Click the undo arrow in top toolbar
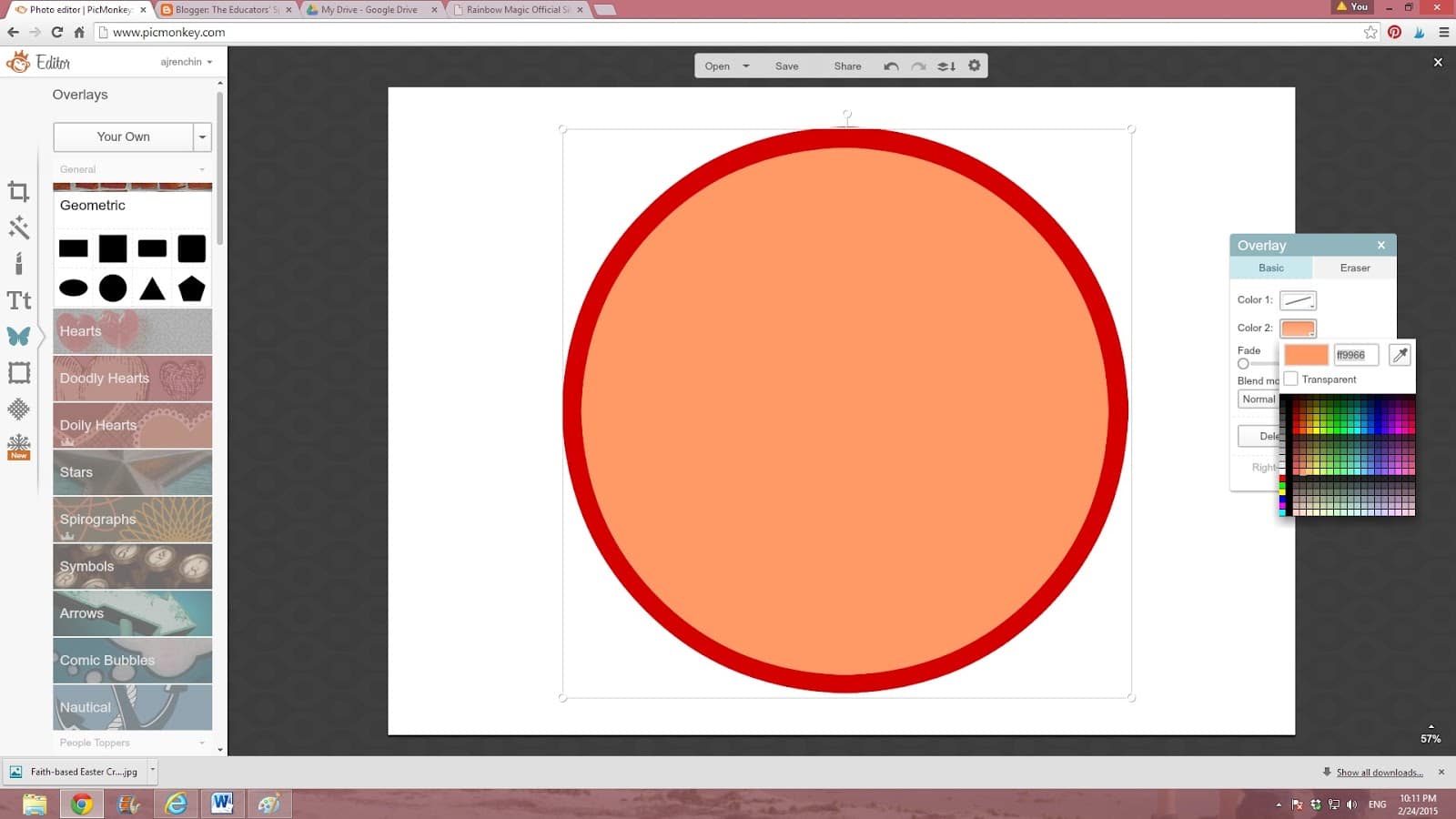Image resolution: width=1456 pixels, height=819 pixels. click(x=891, y=66)
